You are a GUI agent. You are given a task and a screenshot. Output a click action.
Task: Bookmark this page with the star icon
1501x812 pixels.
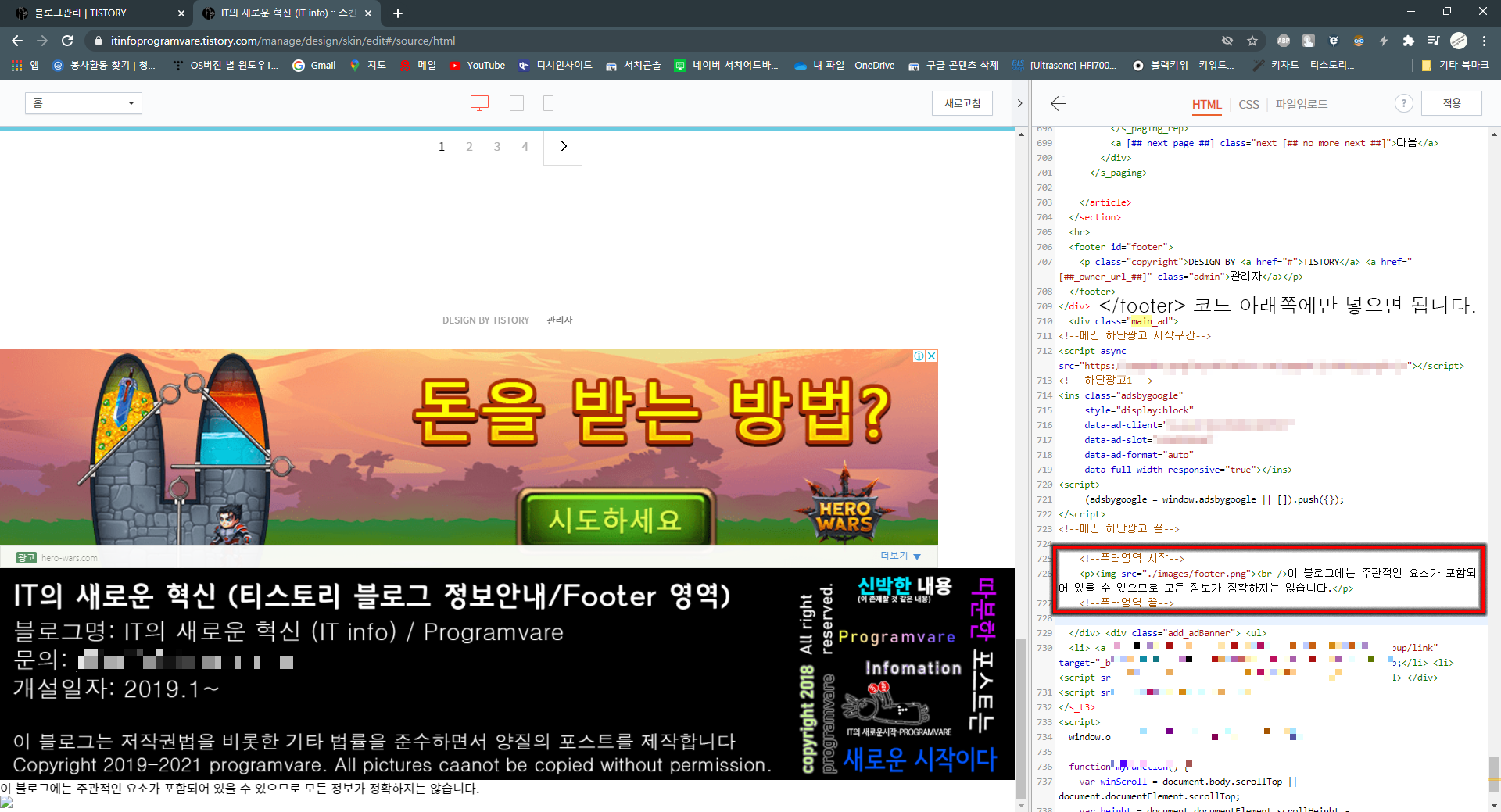point(1252,41)
